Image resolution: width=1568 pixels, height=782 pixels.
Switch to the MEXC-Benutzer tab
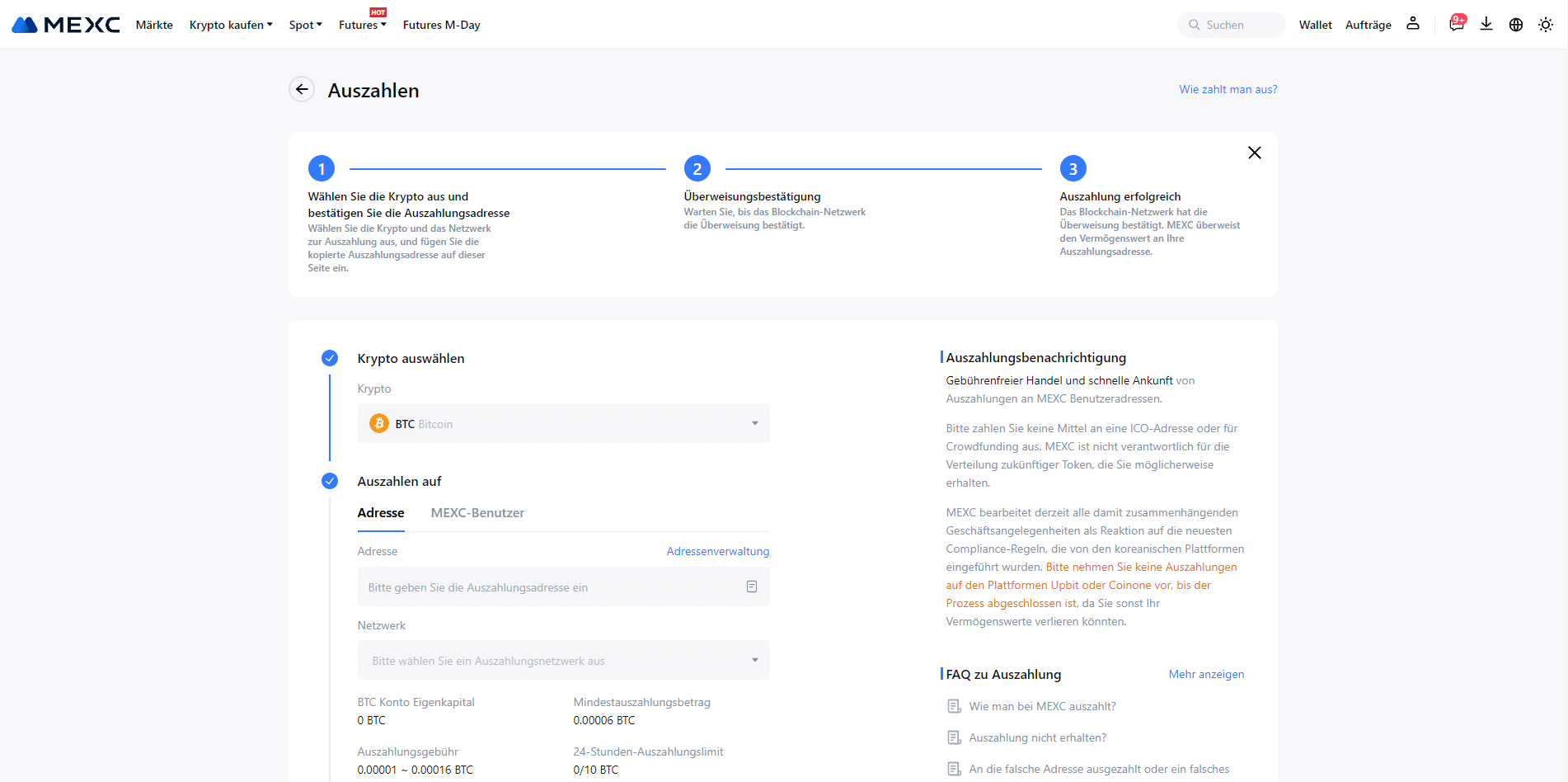(x=477, y=513)
